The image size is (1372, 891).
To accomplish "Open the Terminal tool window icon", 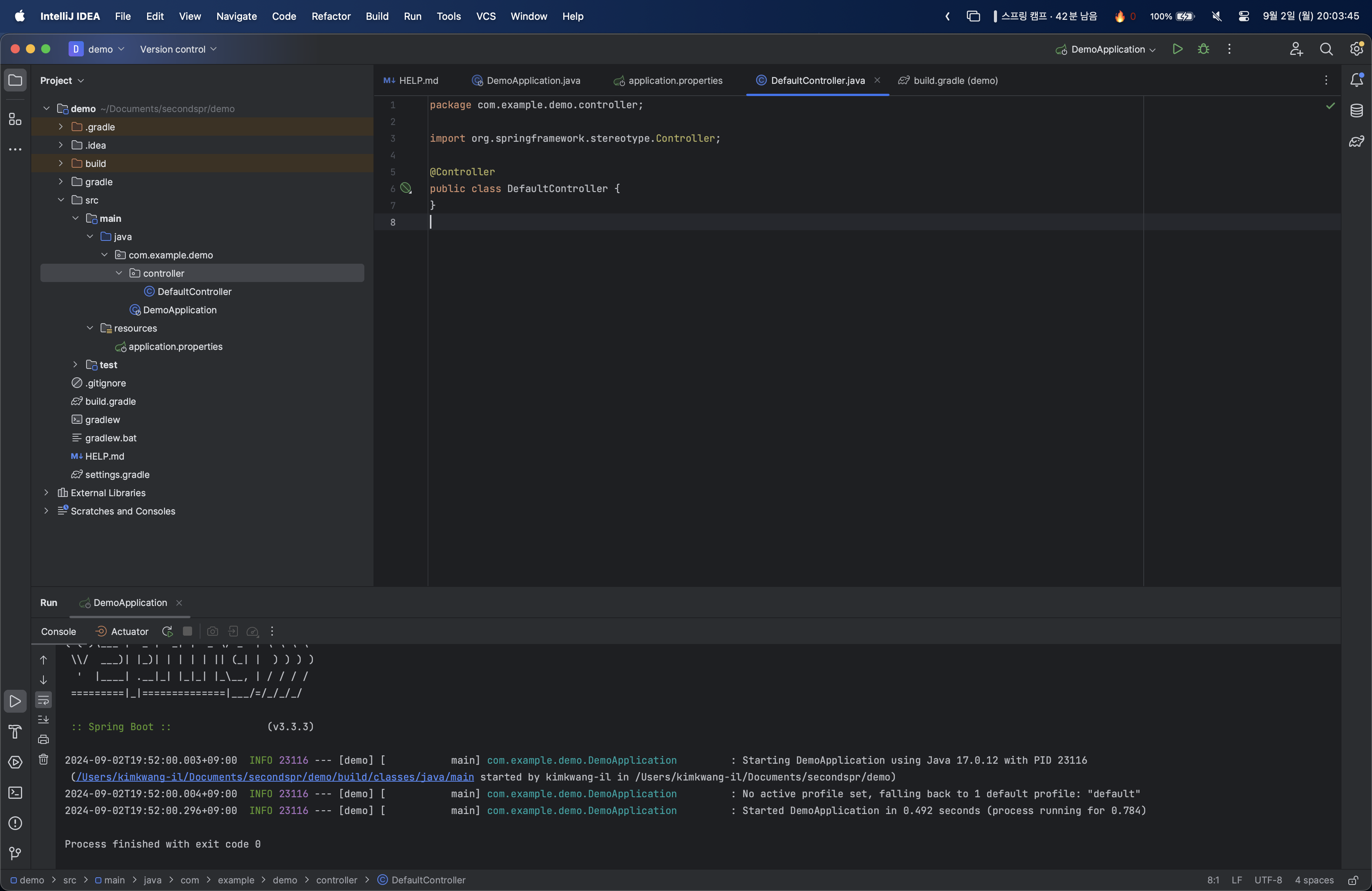I will tap(15, 792).
